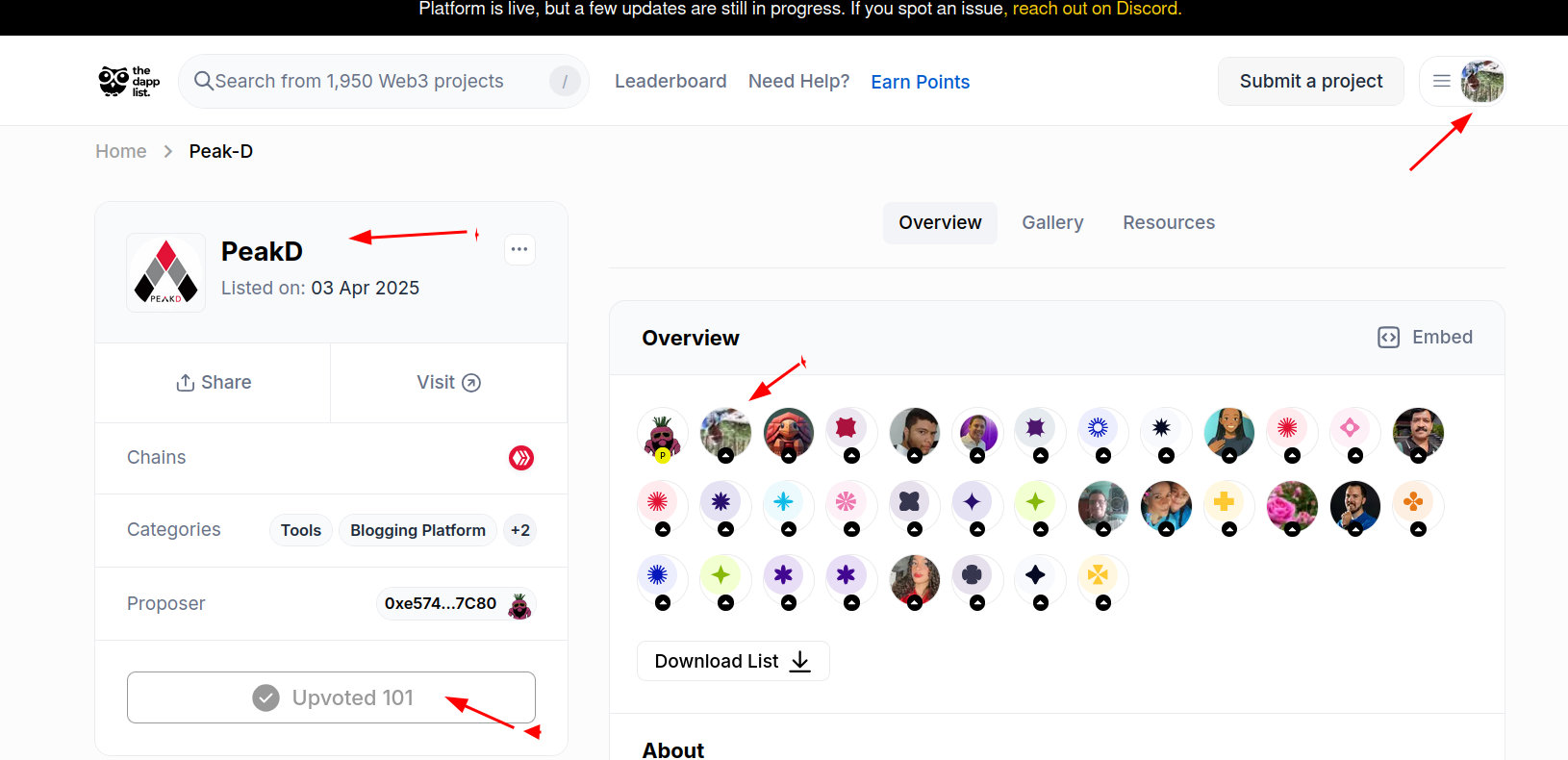View the red-haired woman voter avatar

(915, 581)
